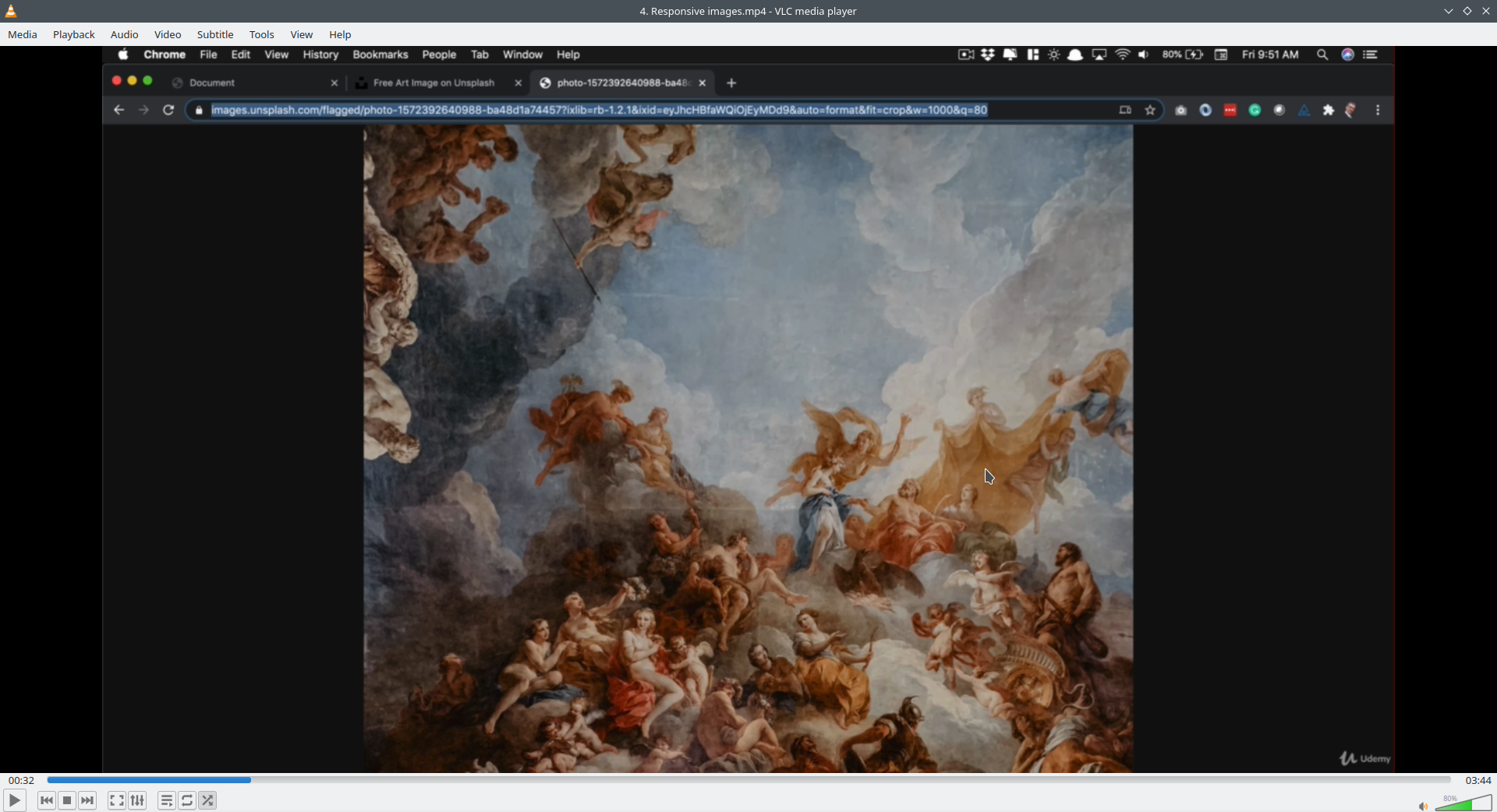Click the 80% battery indicator
The height and width of the screenshot is (812, 1497).
click(x=1182, y=55)
